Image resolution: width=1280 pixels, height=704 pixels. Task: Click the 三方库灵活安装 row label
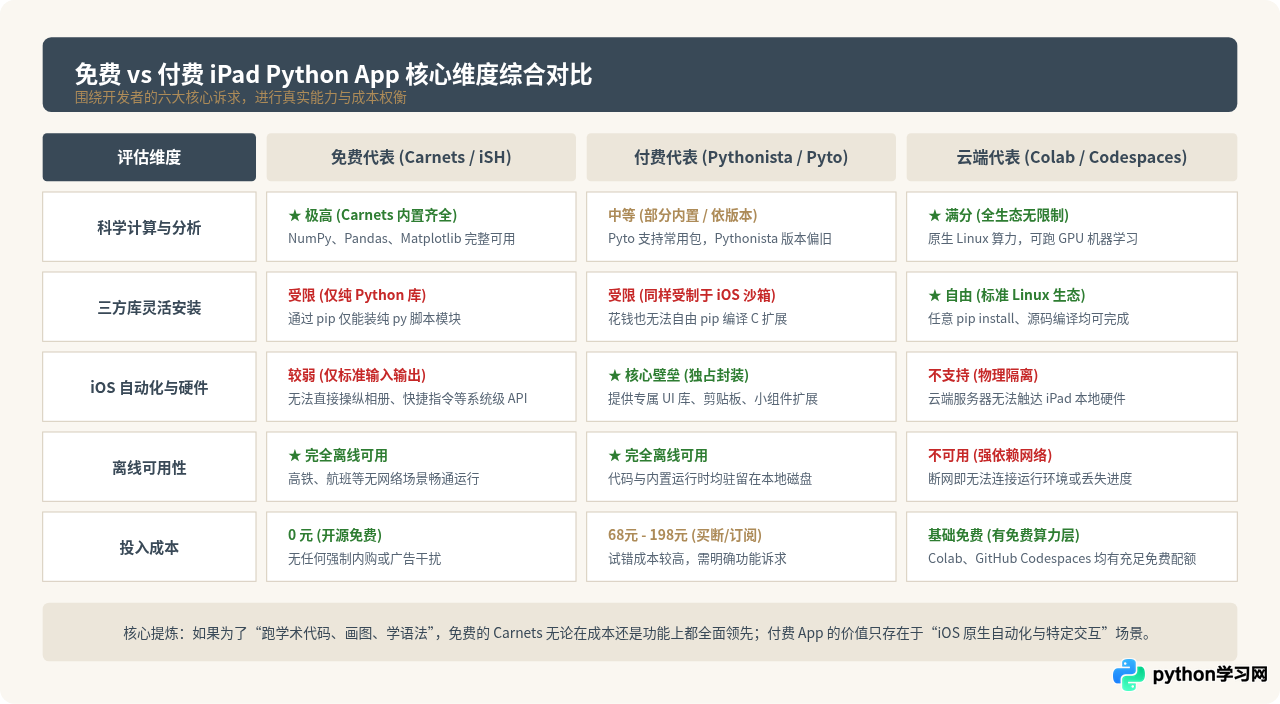[x=149, y=307]
